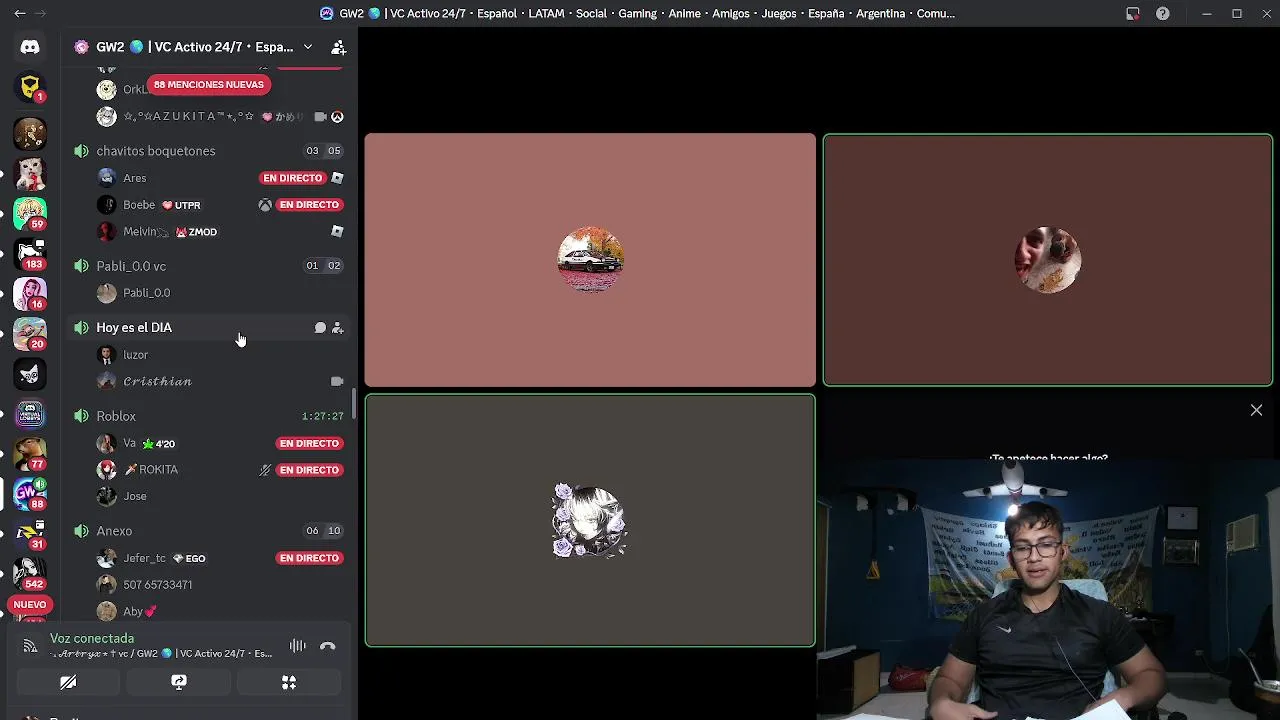The height and width of the screenshot is (720, 1280).
Task: Create invite for Hoy es el DIA channel
Action: coord(337,328)
